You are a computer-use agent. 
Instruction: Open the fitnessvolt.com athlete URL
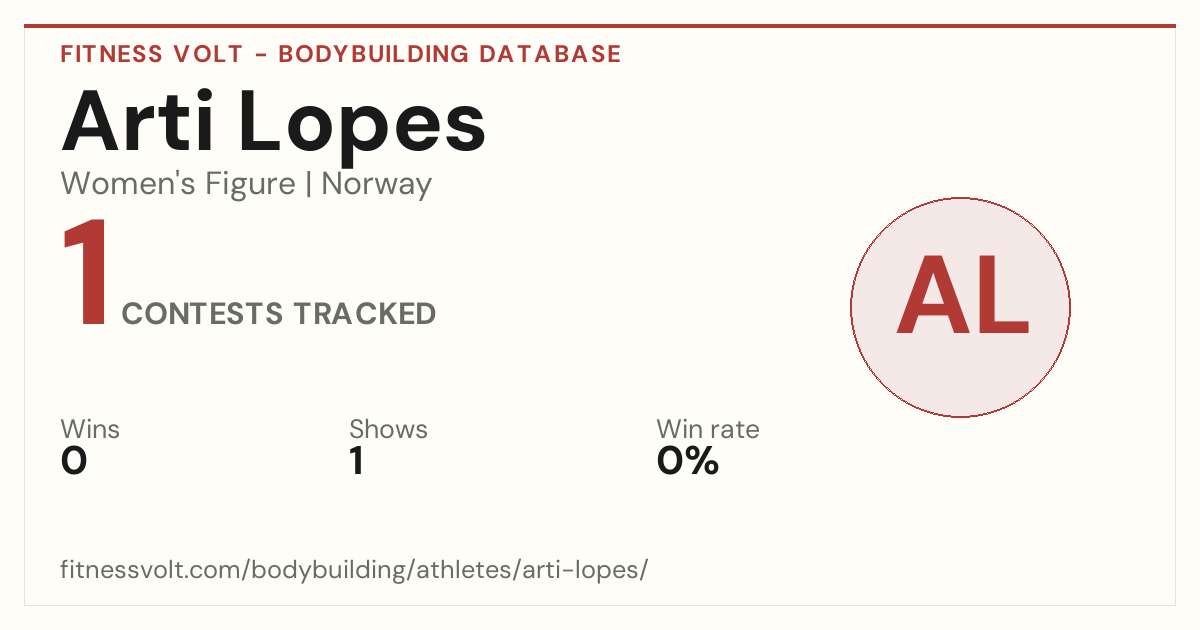pos(355,570)
